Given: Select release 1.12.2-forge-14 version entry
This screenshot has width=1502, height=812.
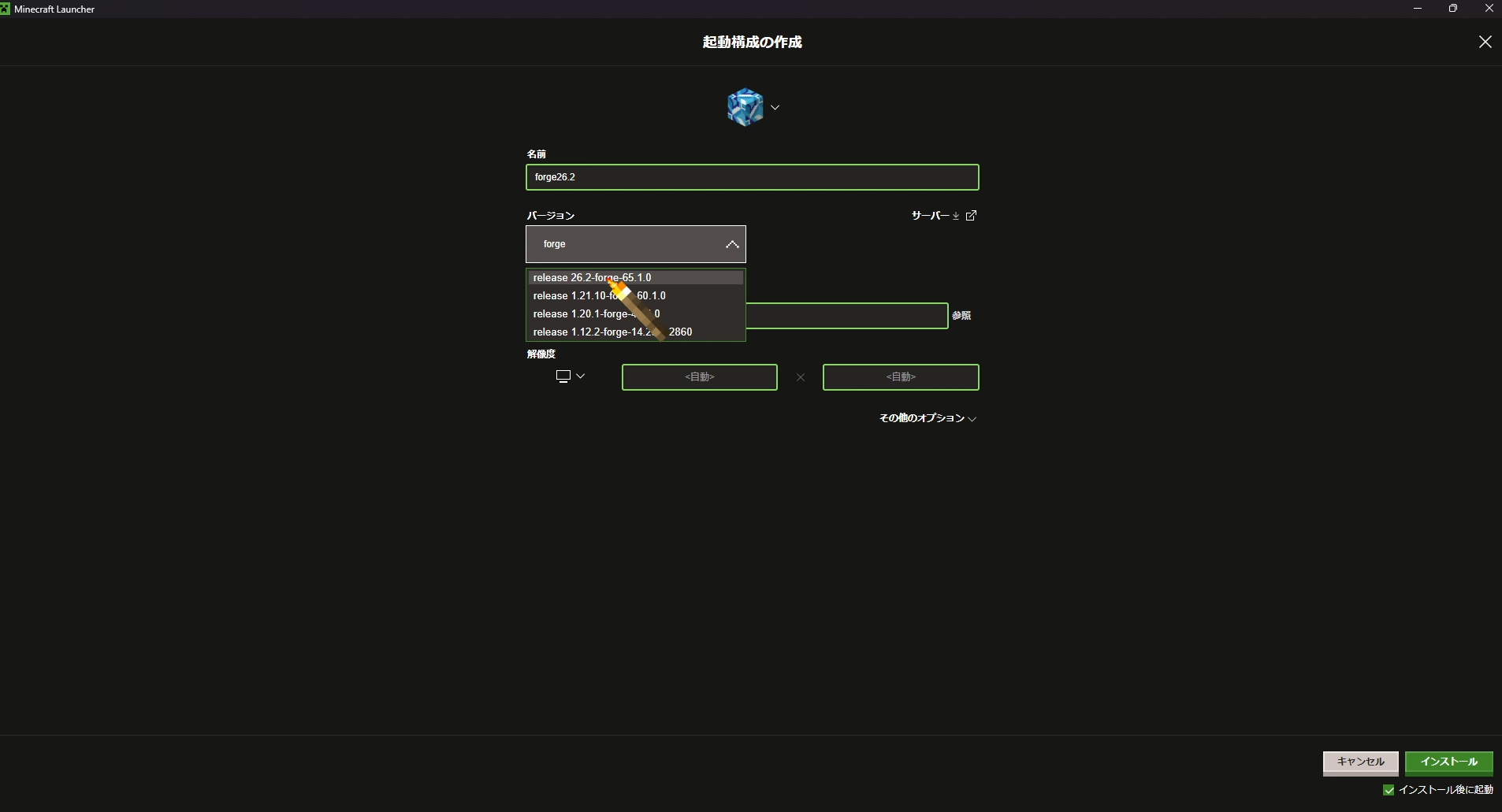Looking at the screenshot, I should pyautogui.click(x=635, y=332).
